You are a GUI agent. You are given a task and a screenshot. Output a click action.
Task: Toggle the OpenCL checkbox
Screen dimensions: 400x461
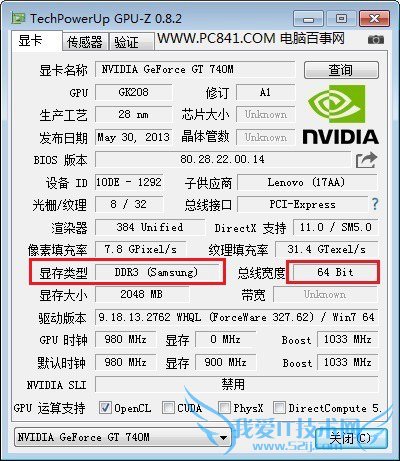pyautogui.click(x=105, y=407)
